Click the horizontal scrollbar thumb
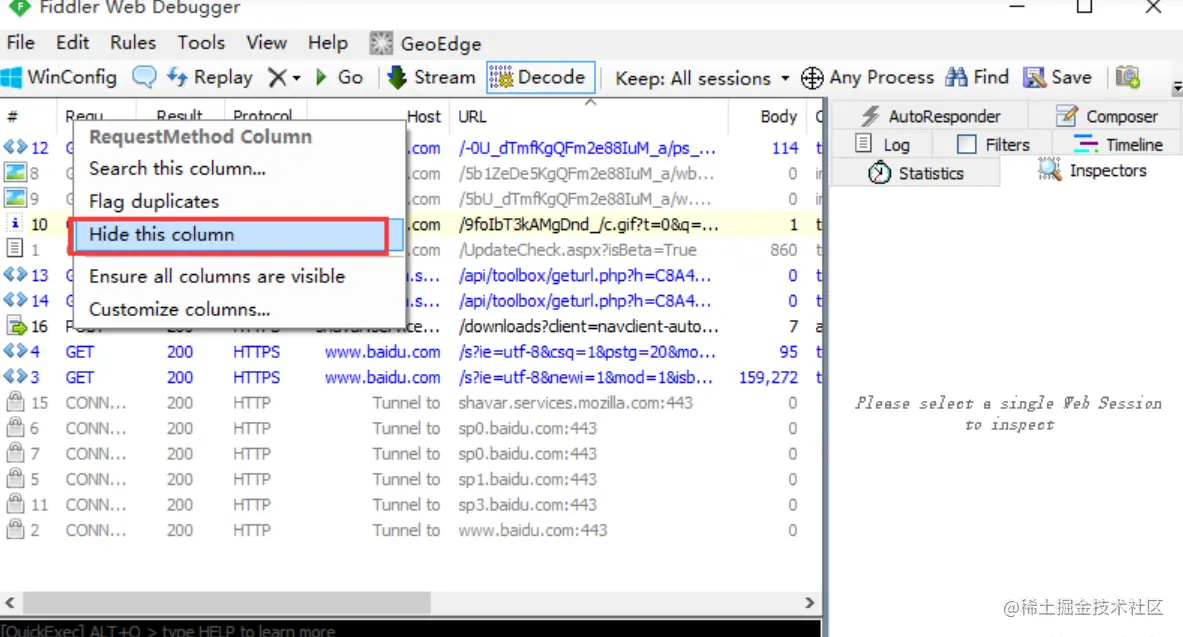This screenshot has width=1183, height=637. [x=226, y=602]
